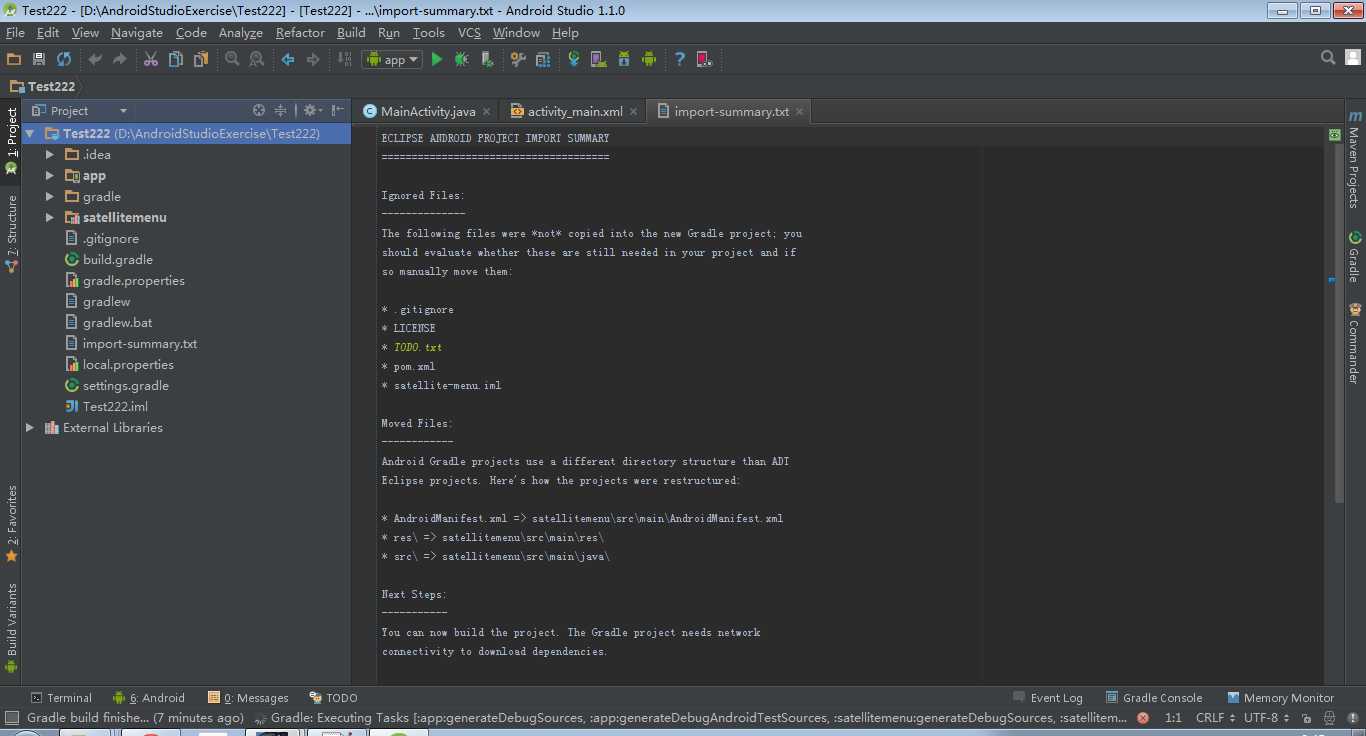Expand the satellitemenu module node
This screenshot has width=1366, height=736.
[50, 218]
